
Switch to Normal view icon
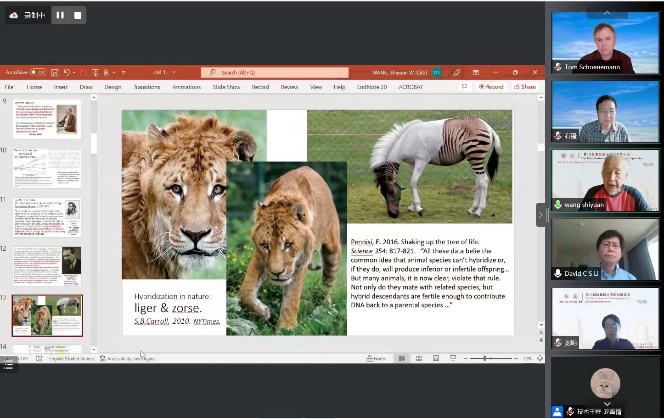401,358
